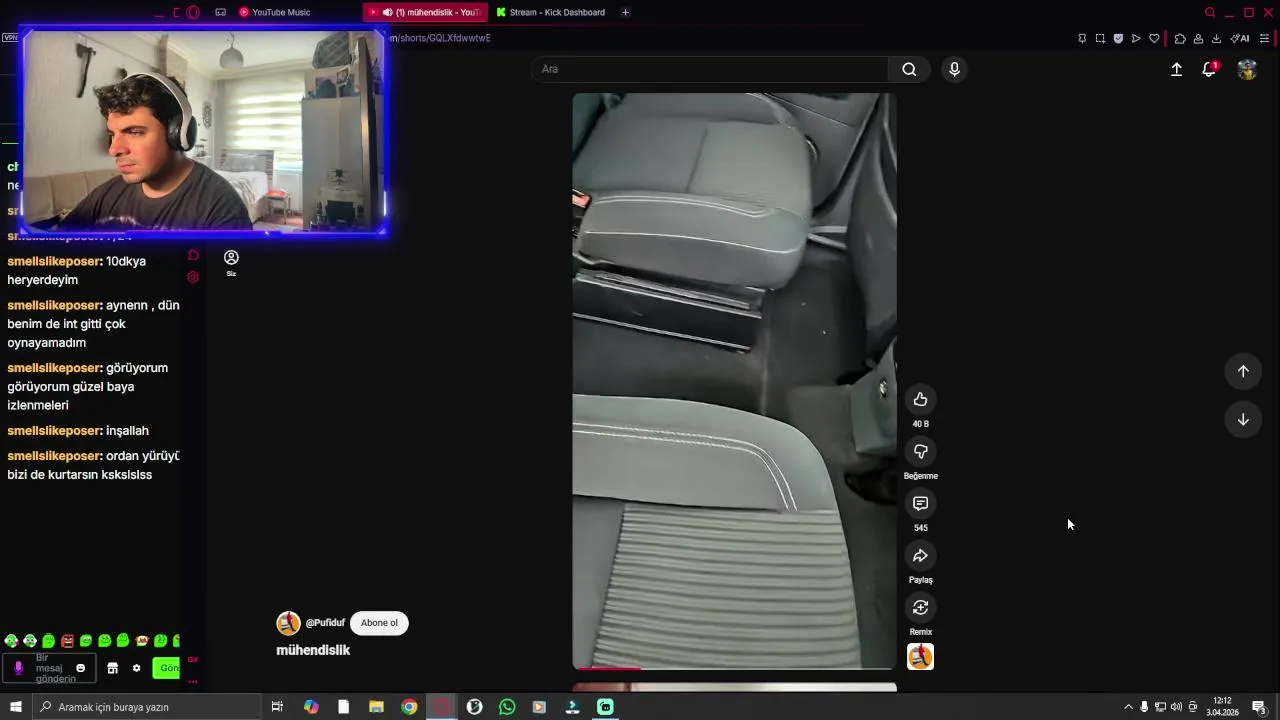Send the chat message with Gön button
Screen dimensions: 1280x720
[x=166, y=668]
